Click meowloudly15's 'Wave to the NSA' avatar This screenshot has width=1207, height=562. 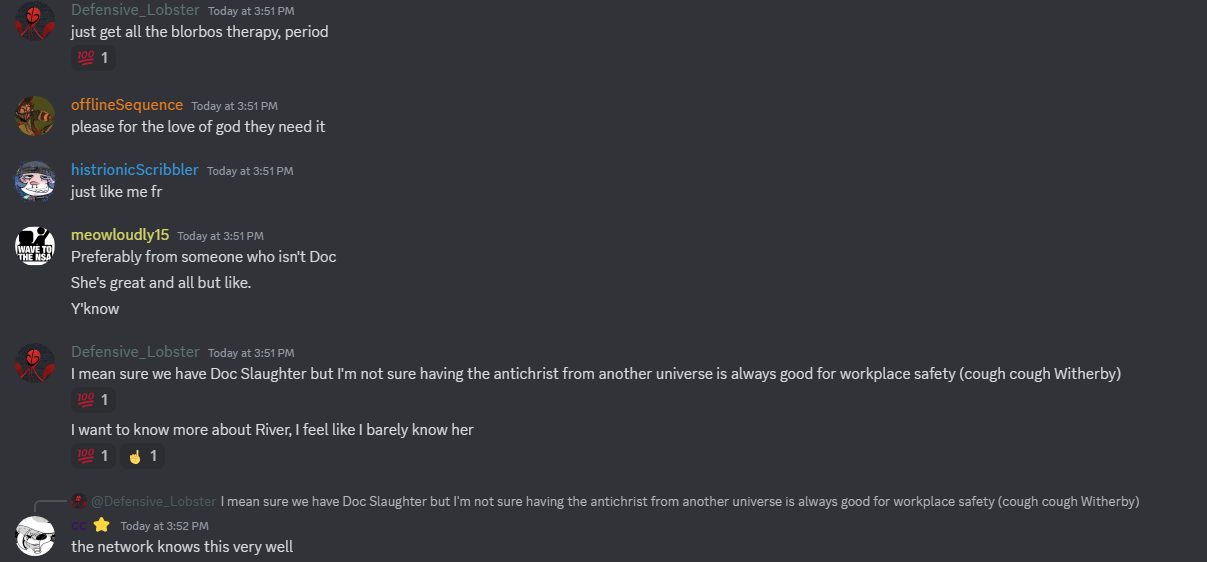[x=35, y=246]
